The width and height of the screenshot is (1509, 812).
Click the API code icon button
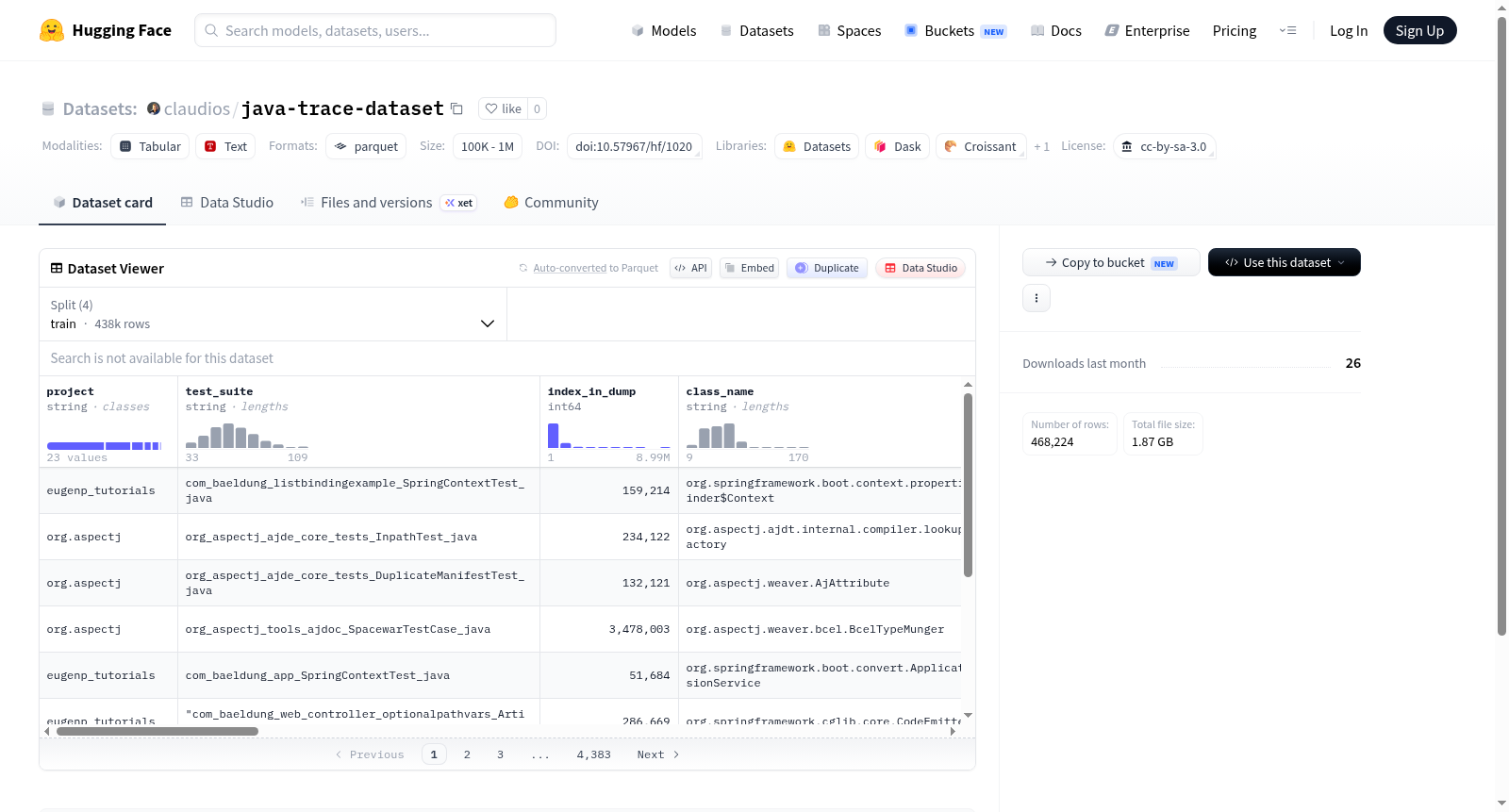coord(690,268)
